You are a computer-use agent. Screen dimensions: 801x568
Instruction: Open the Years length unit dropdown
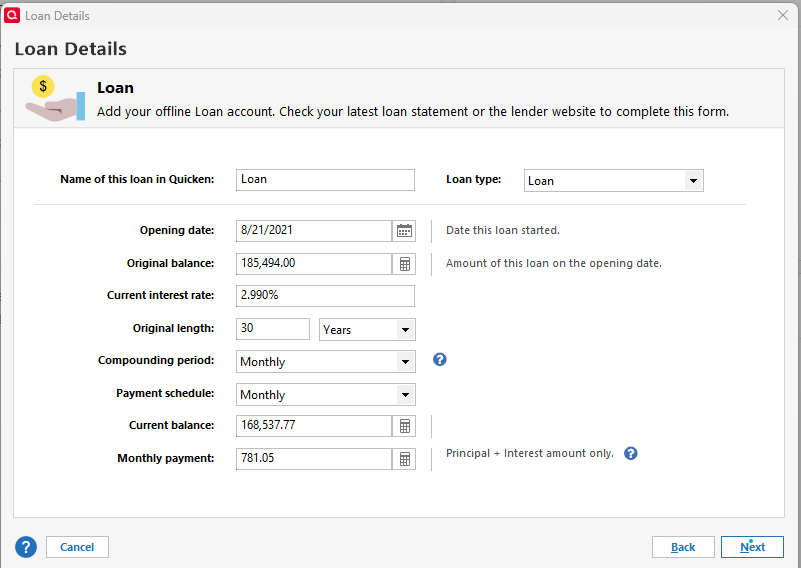click(x=405, y=330)
